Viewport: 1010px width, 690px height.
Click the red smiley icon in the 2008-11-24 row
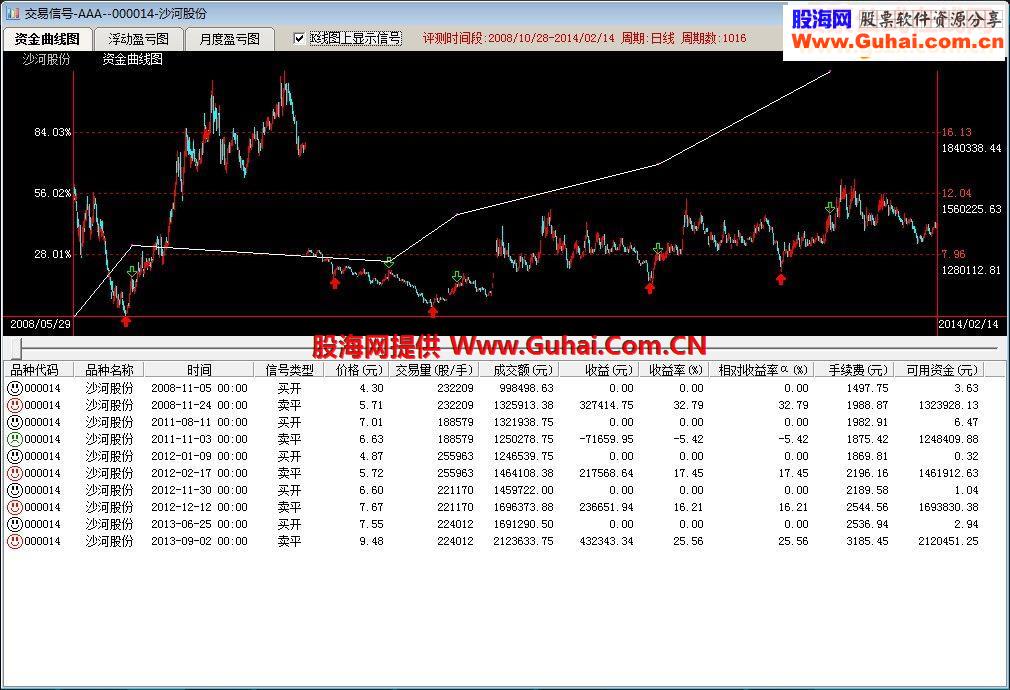(x=14, y=405)
